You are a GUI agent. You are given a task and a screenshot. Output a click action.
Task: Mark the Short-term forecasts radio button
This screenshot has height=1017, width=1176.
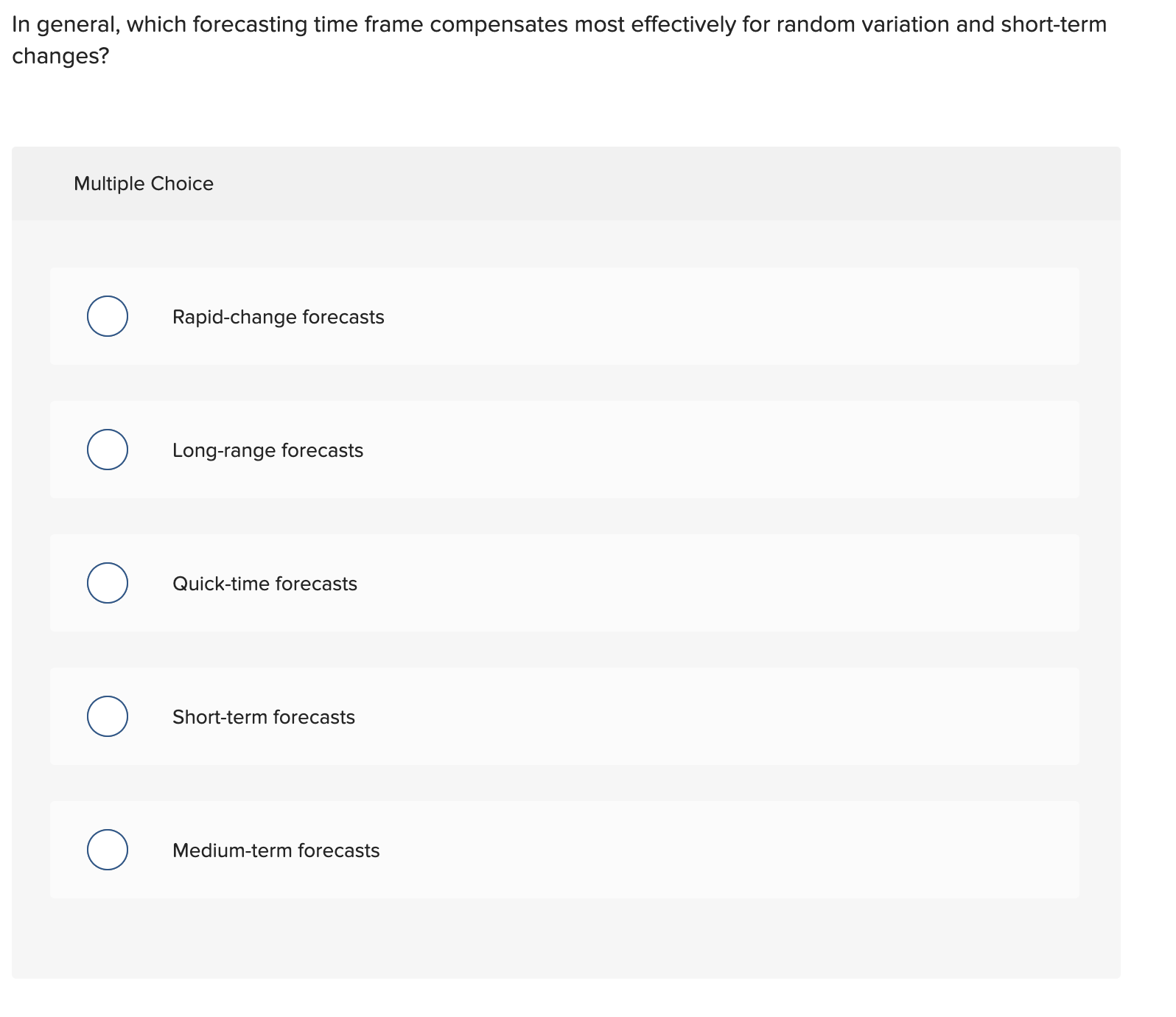108,716
